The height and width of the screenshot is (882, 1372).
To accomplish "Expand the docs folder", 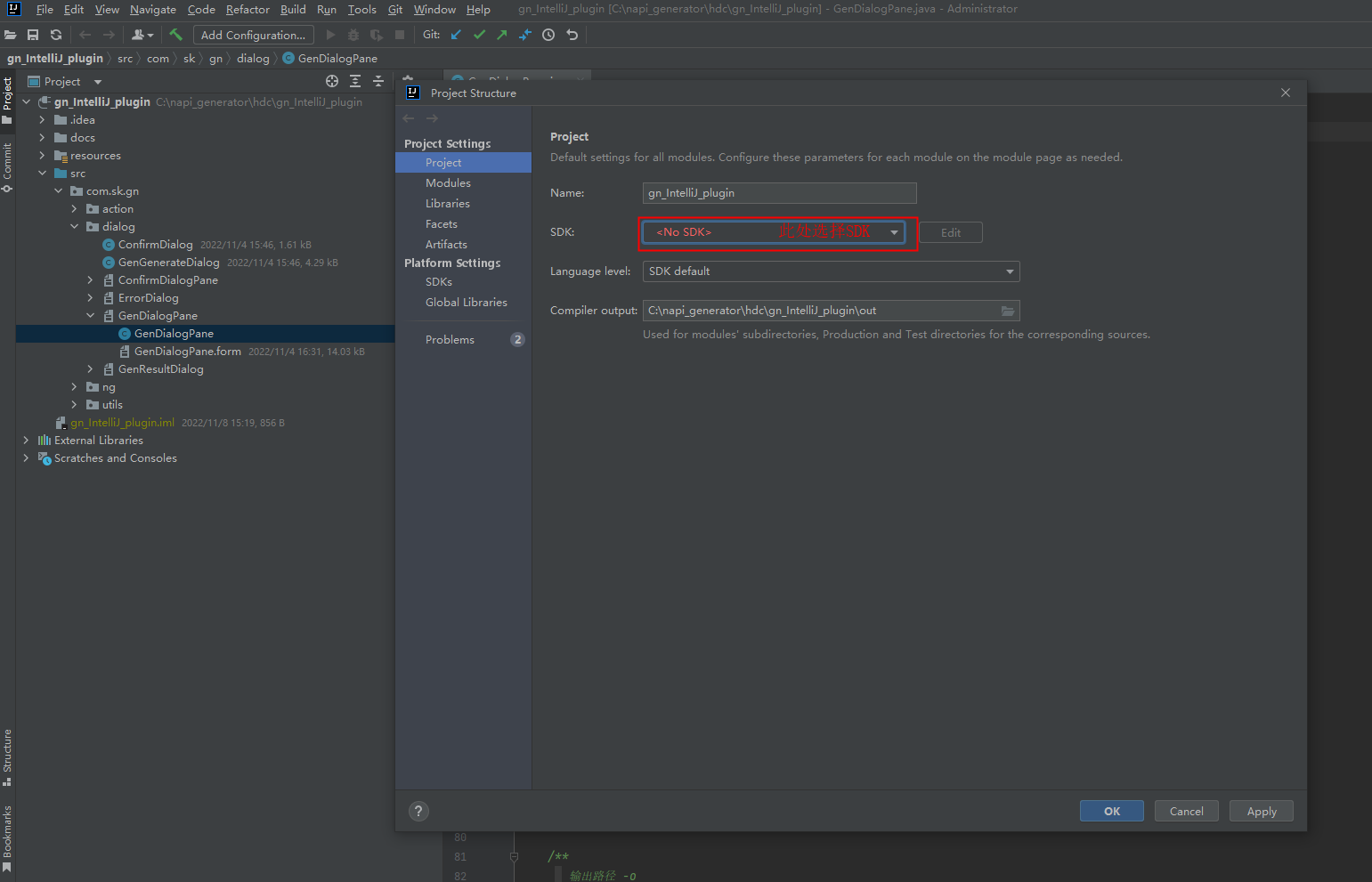I will (x=42, y=137).
